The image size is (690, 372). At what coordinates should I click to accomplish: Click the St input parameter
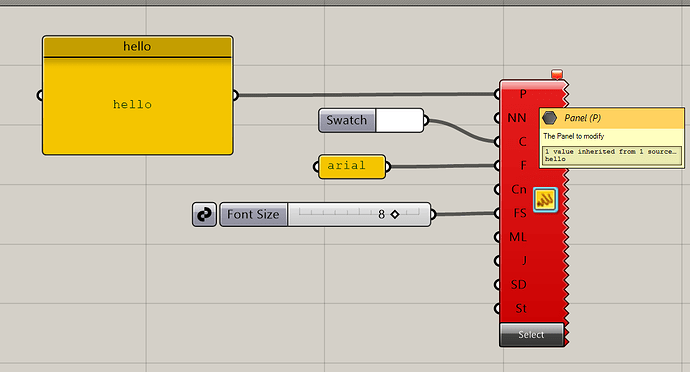point(521,308)
